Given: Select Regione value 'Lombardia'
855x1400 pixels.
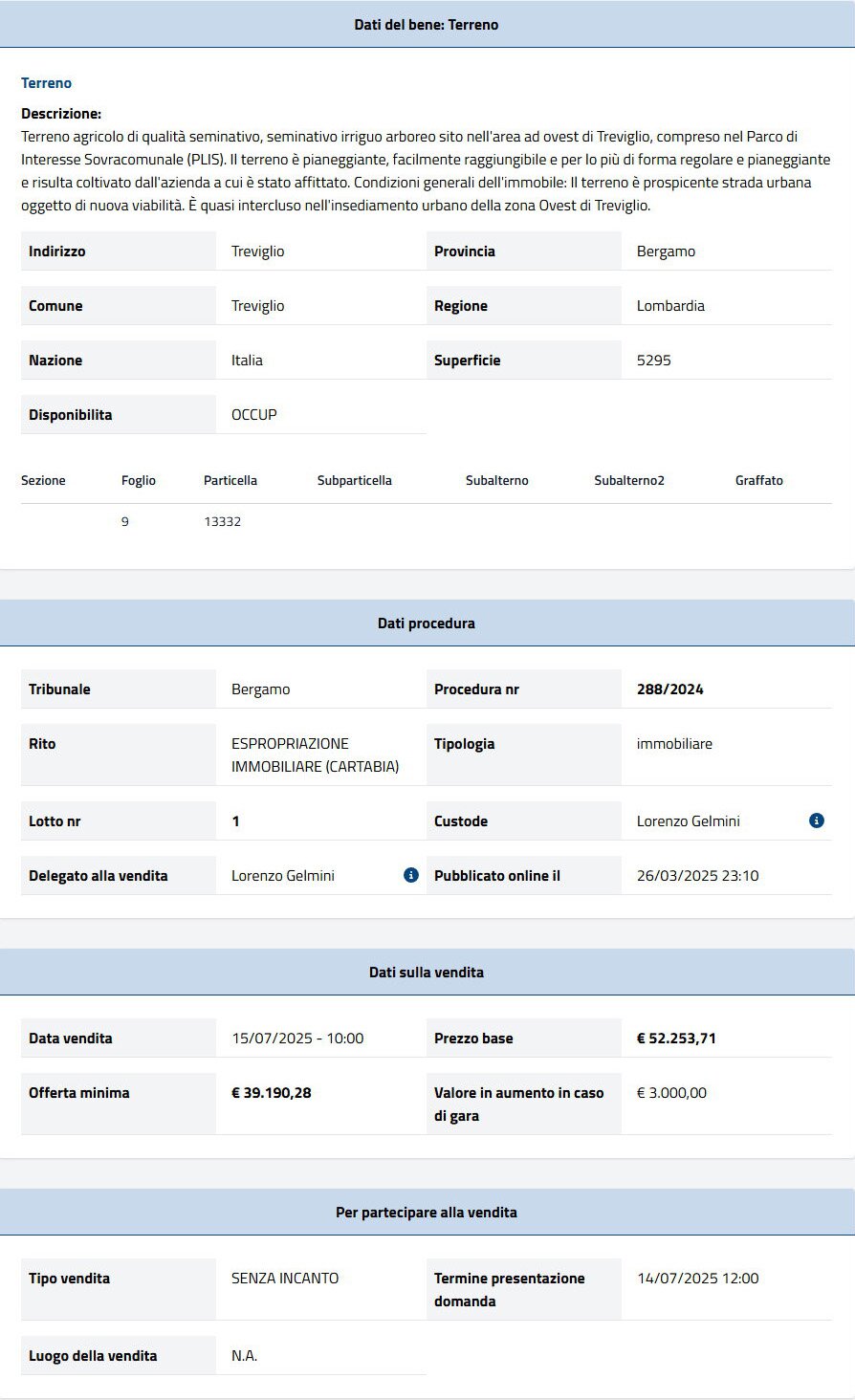Looking at the screenshot, I should click(x=670, y=306).
